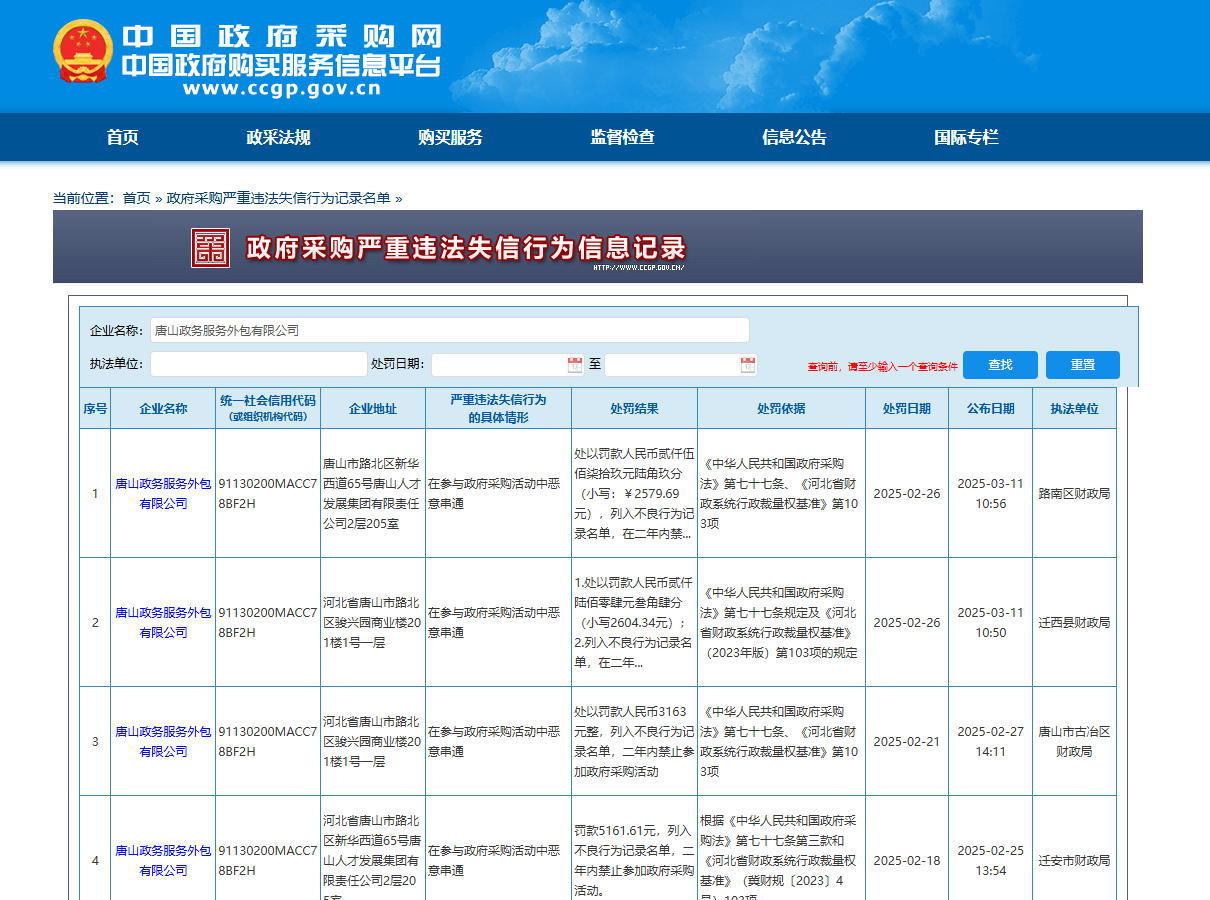Click the 企业名称 input field

click(449, 330)
